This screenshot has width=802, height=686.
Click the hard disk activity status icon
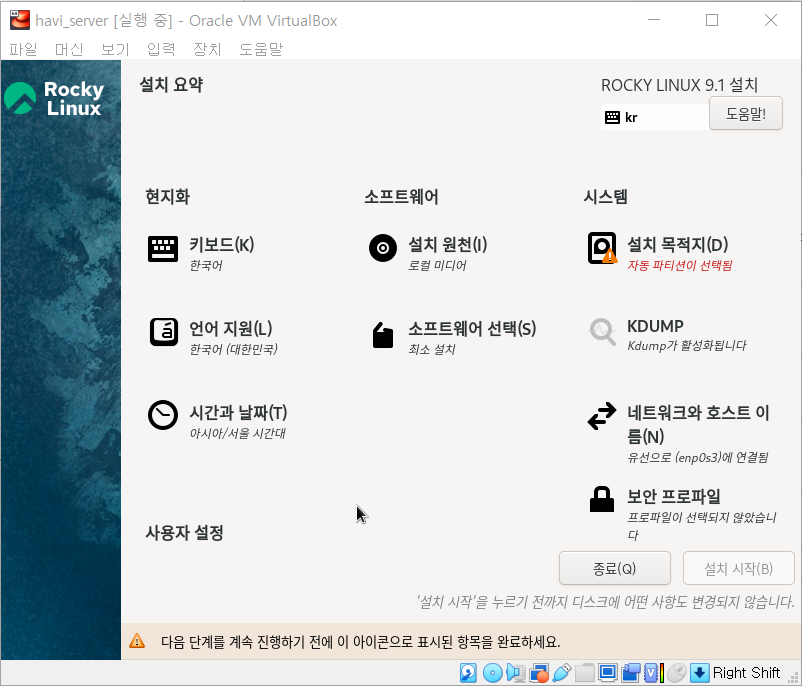click(468, 673)
